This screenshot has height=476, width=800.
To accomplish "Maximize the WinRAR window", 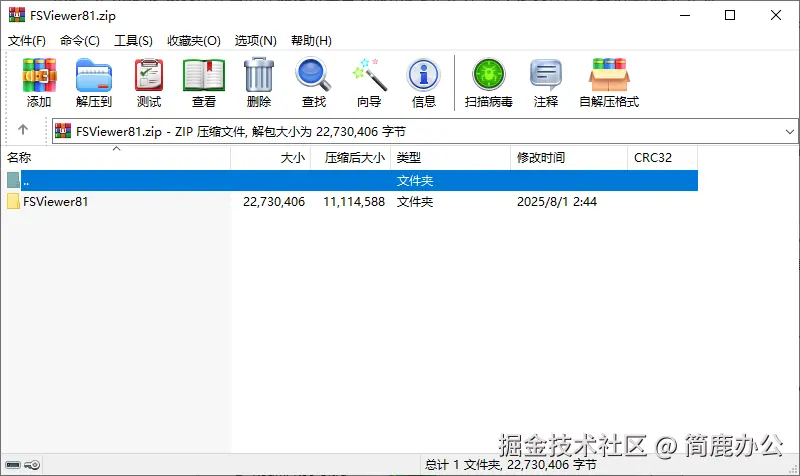I will (x=730, y=15).
